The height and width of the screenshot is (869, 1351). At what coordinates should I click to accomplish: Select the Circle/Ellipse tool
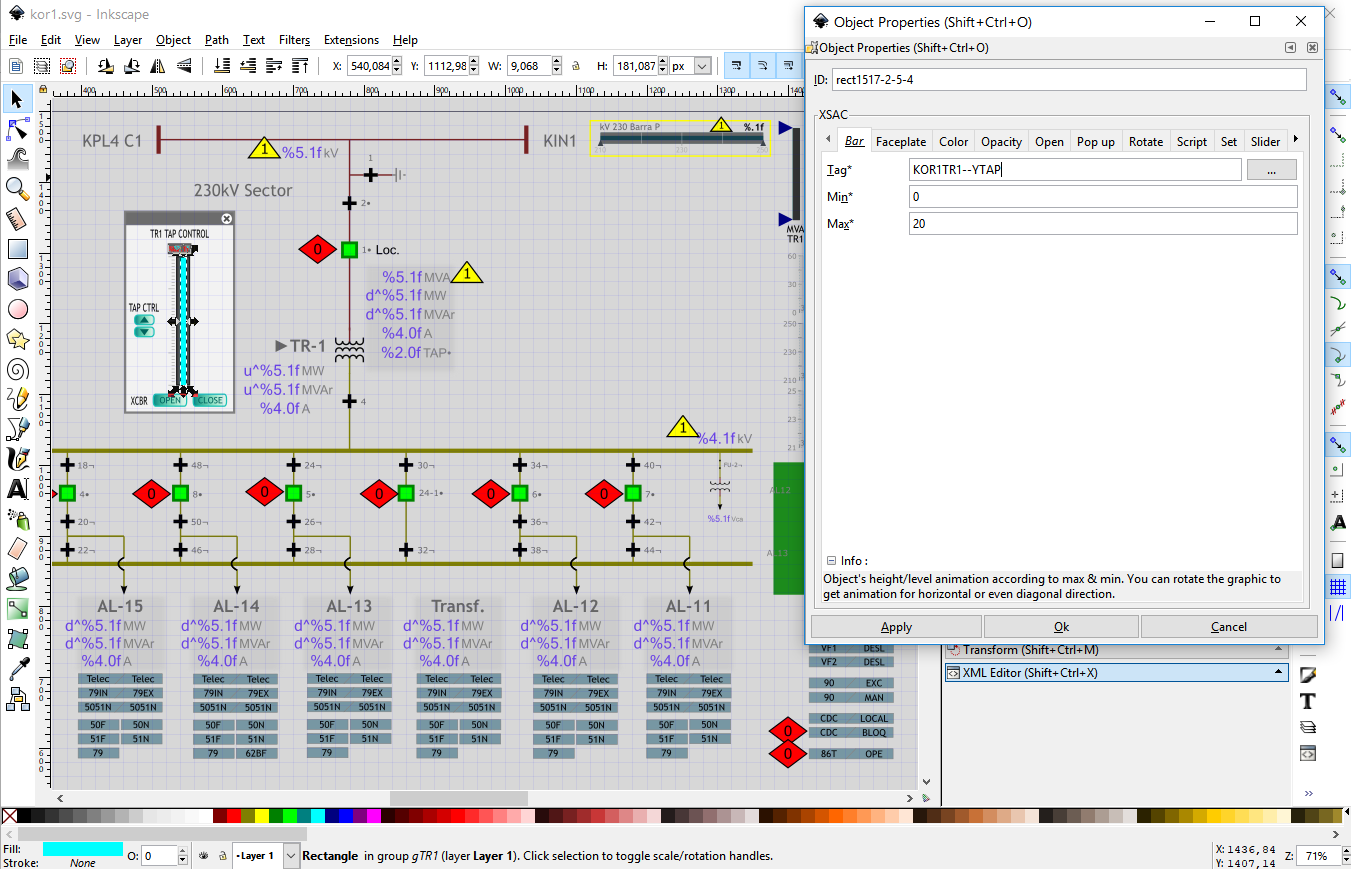coord(17,309)
